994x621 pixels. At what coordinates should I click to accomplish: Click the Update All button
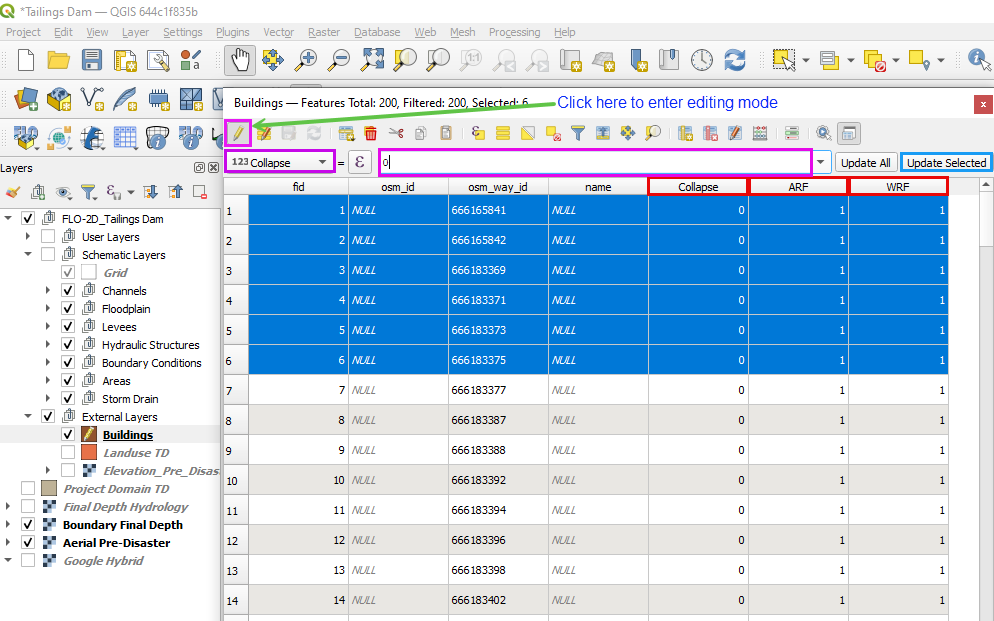click(x=865, y=162)
